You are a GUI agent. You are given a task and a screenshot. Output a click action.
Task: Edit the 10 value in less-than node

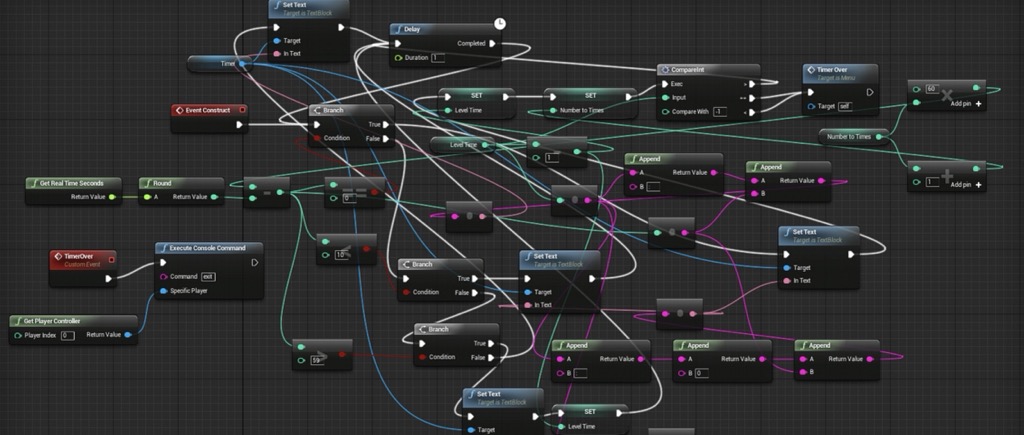point(341,255)
